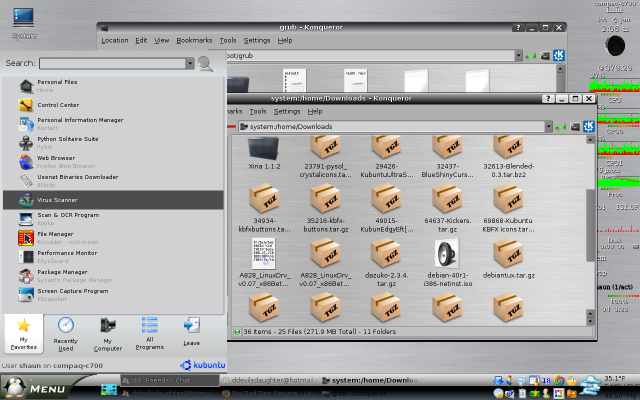
Task: Click scroll up arrow in Downloads window
Action: [590, 140]
